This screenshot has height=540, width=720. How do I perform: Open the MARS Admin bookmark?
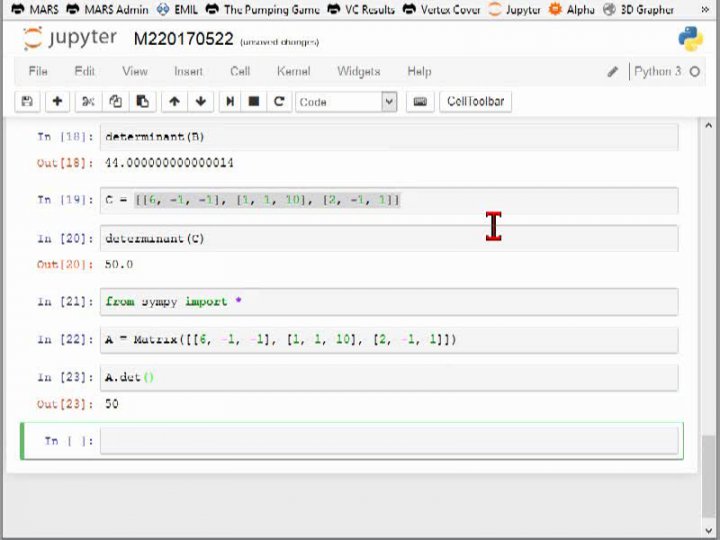pos(107,9)
